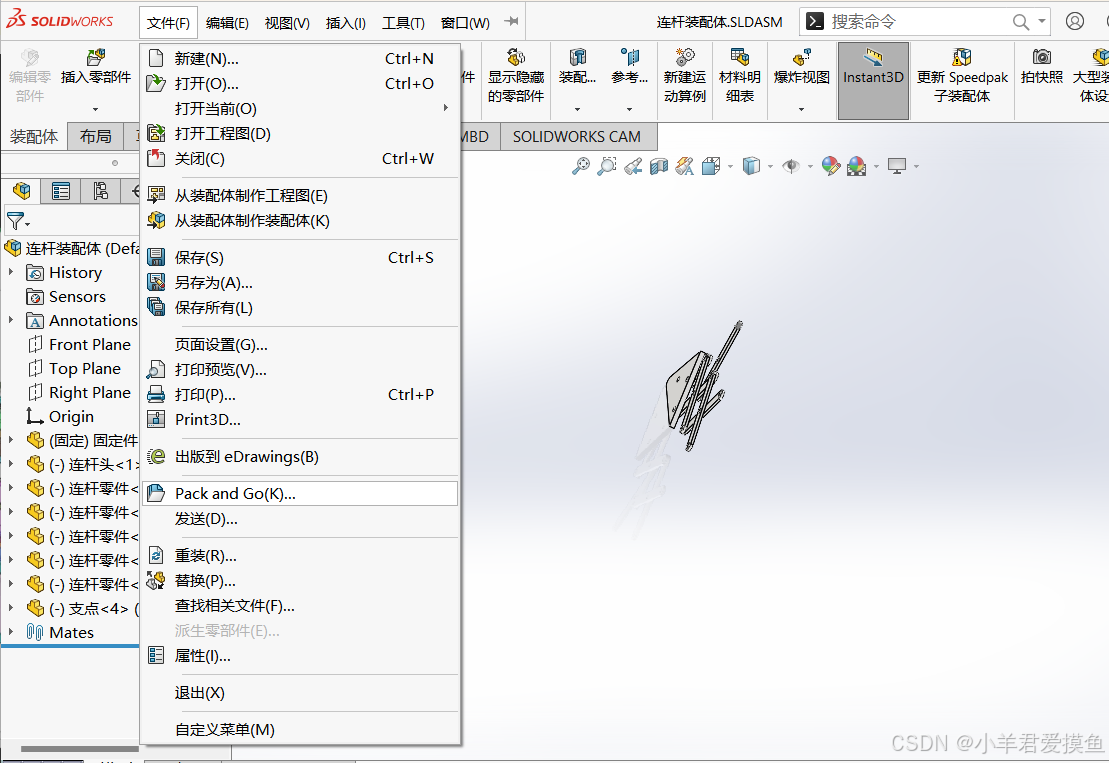Click Reference Geometry (参考...) toolbar icon

tap(629, 57)
